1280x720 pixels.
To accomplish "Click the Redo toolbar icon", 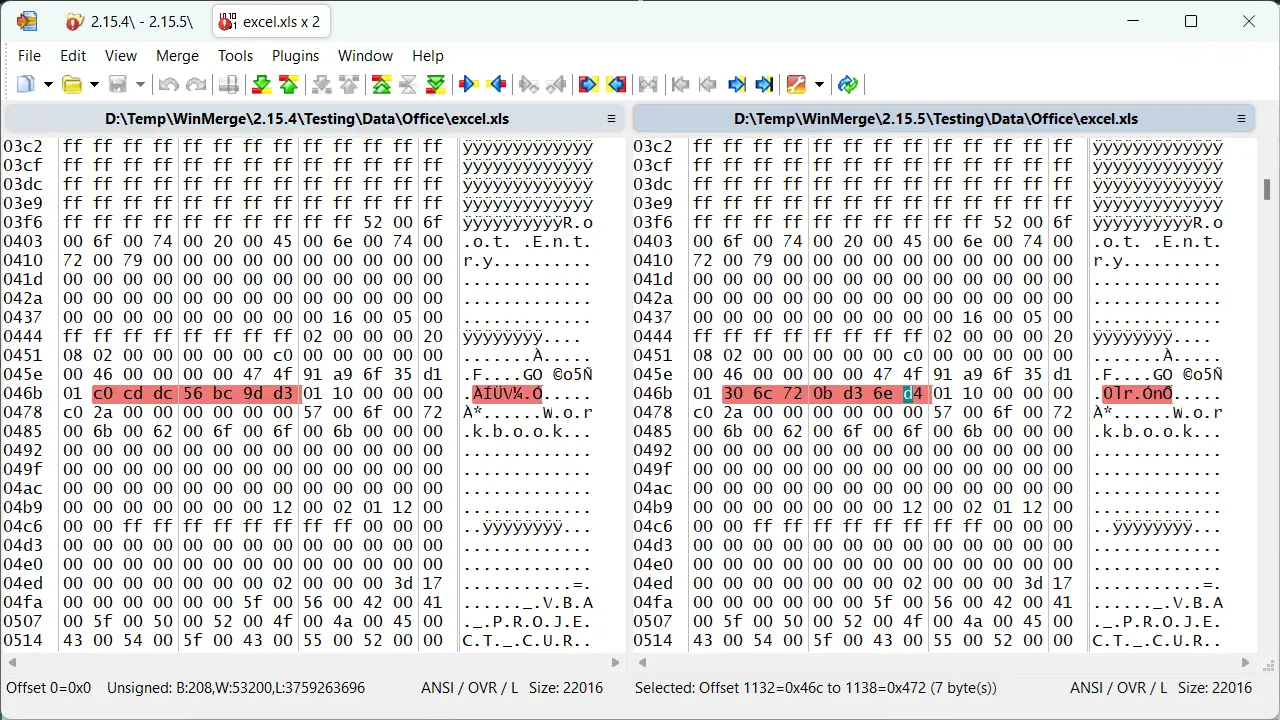I will (197, 85).
